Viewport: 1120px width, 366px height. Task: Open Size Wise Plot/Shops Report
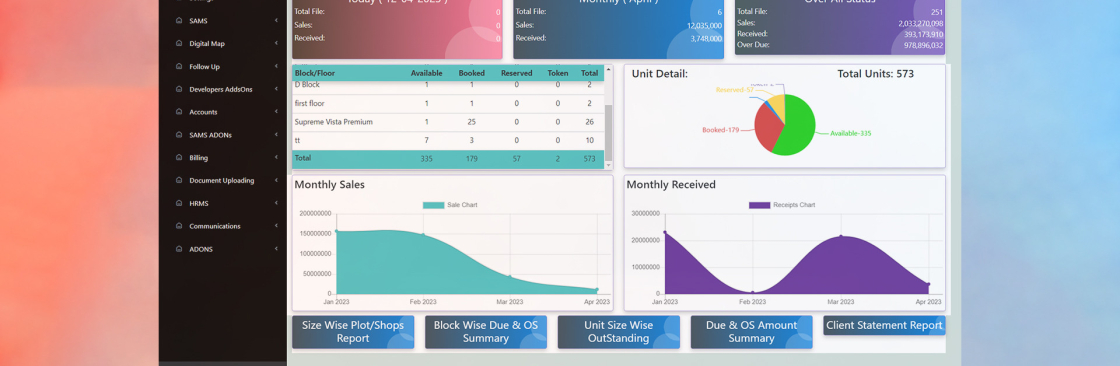[353, 332]
